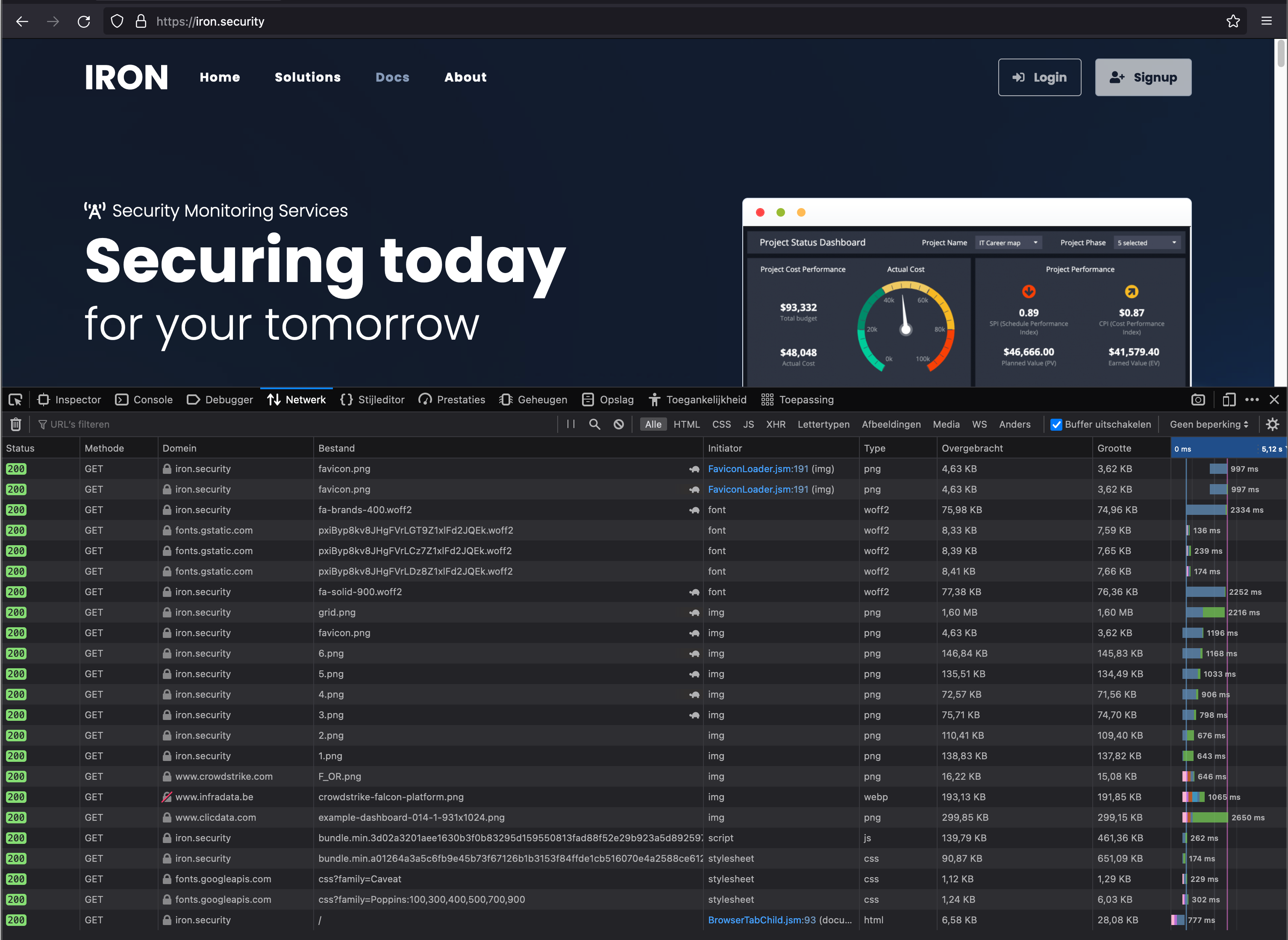Take a screenshot with the camera icon
Screen dimensions: 1288x940
click(x=1198, y=399)
